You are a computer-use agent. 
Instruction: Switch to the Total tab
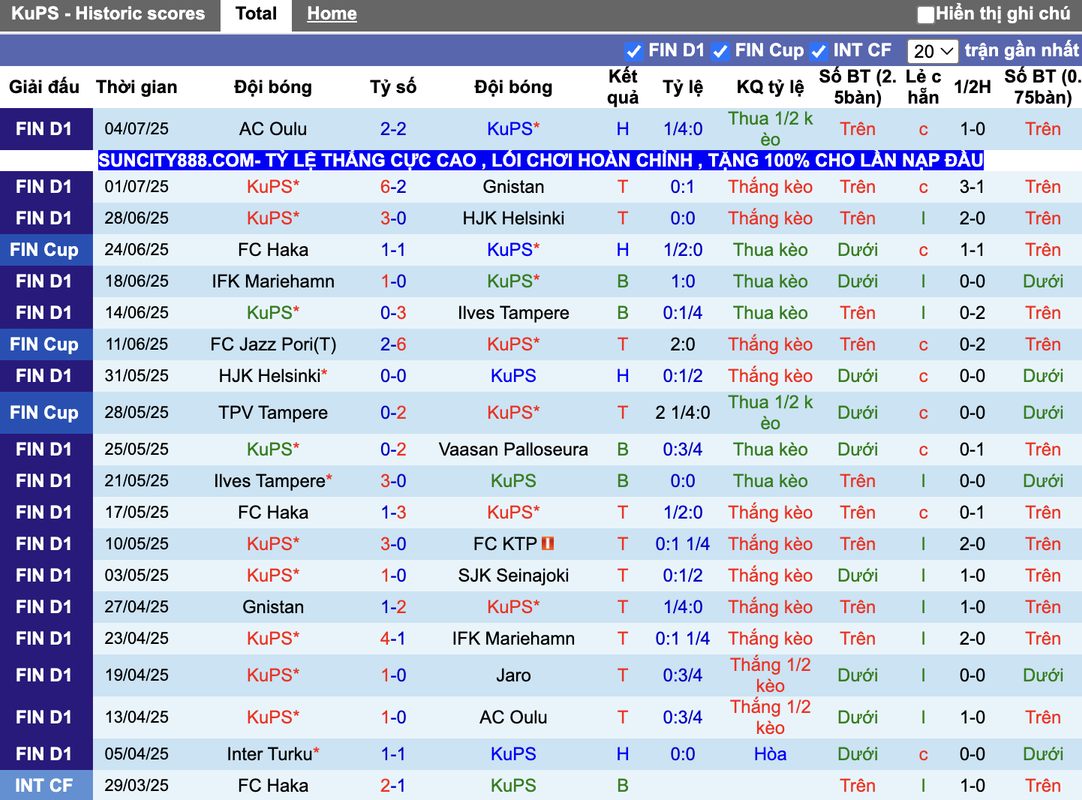(256, 14)
